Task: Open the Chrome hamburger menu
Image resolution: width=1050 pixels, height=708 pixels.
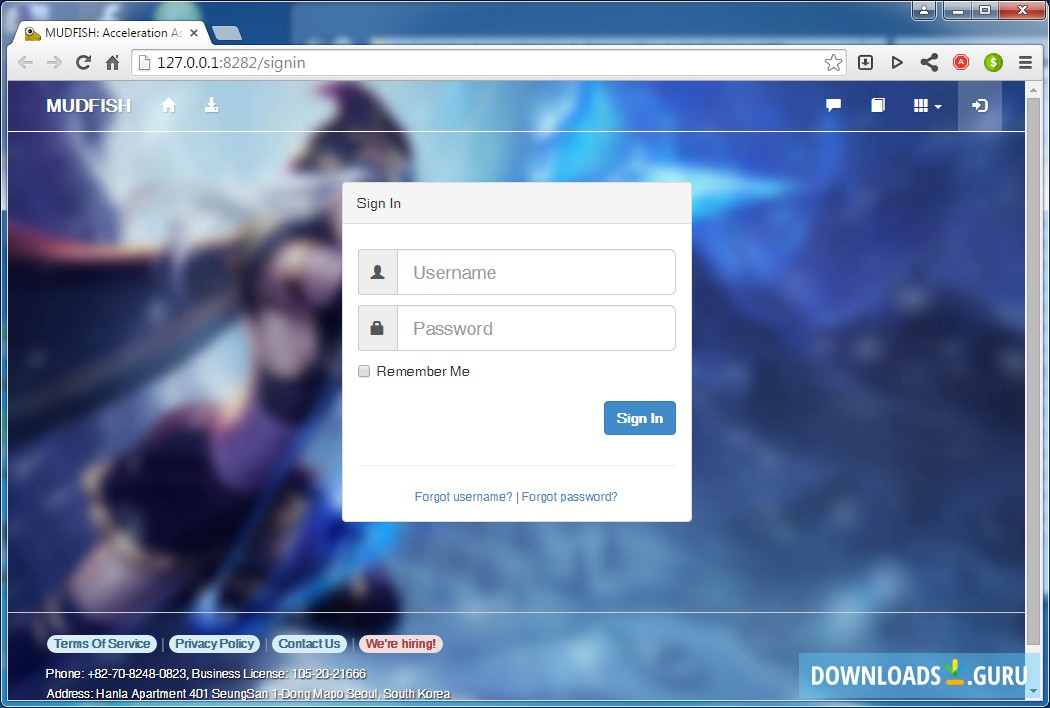Action: coord(1025,62)
